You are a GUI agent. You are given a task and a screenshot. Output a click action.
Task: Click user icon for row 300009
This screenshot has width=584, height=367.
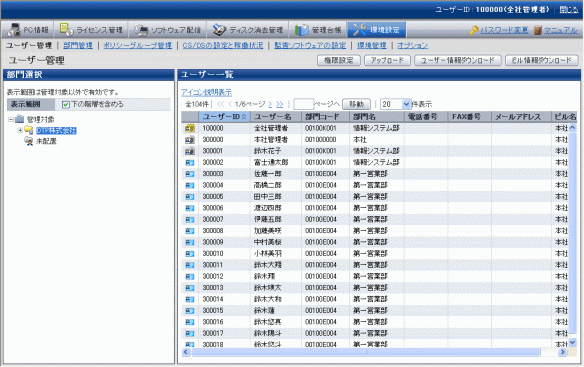tap(190, 243)
